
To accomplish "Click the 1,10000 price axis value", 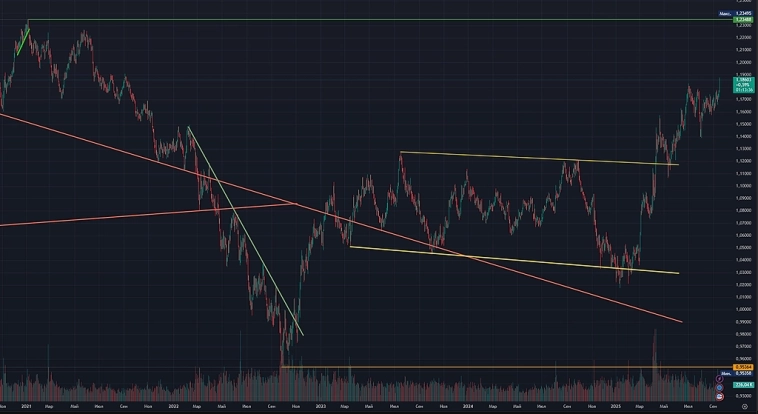I will point(743,186).
